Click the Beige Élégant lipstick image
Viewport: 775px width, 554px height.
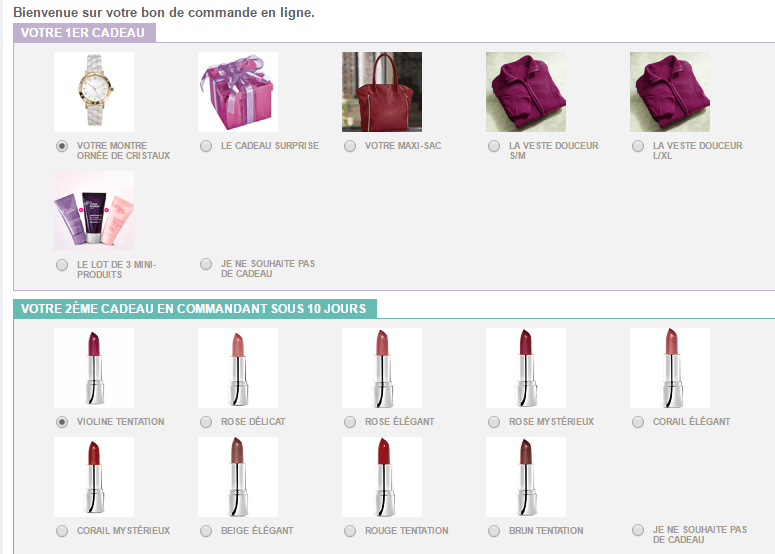coord(238,477)
